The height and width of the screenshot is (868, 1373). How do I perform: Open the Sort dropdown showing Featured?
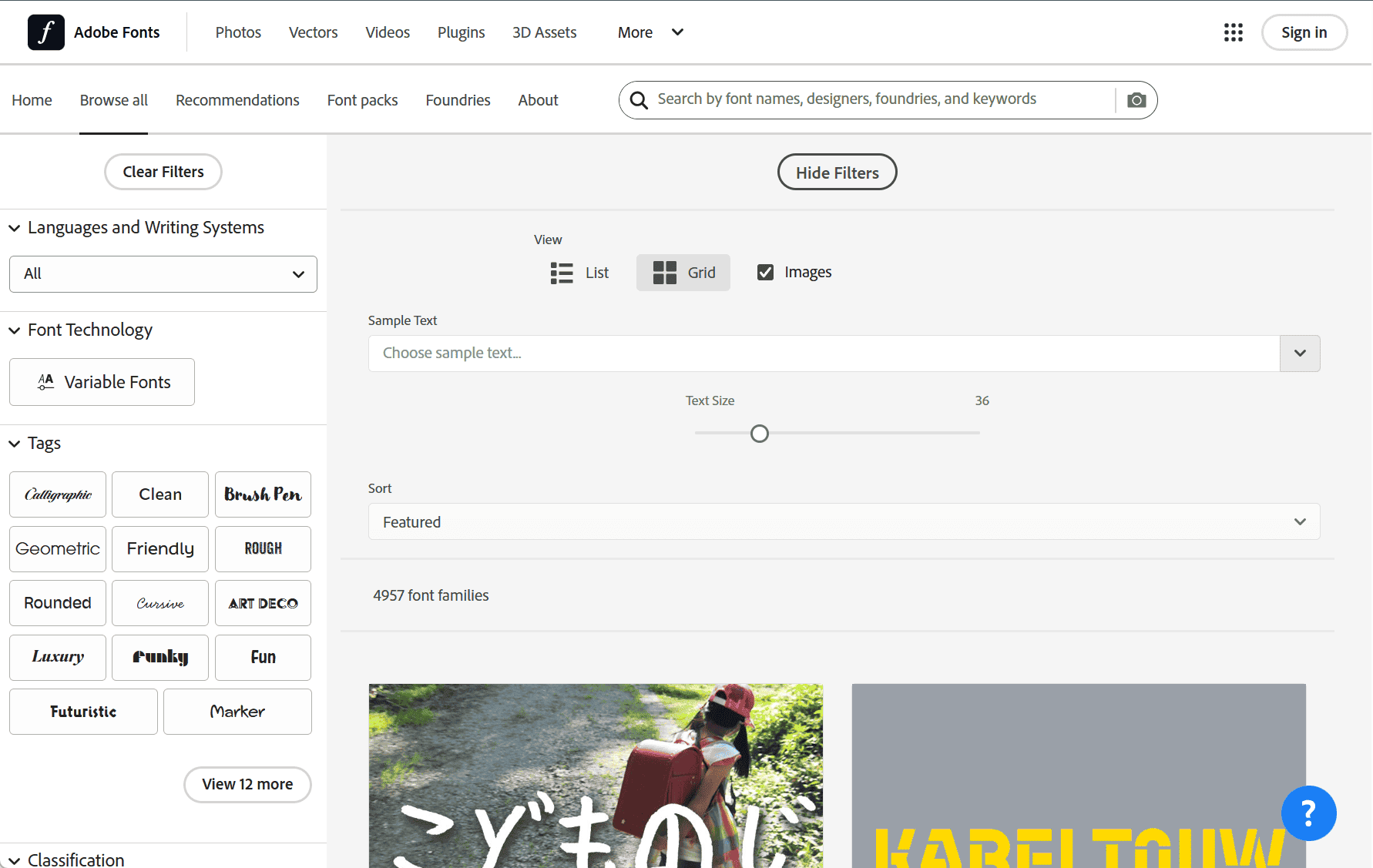point(844,521)
